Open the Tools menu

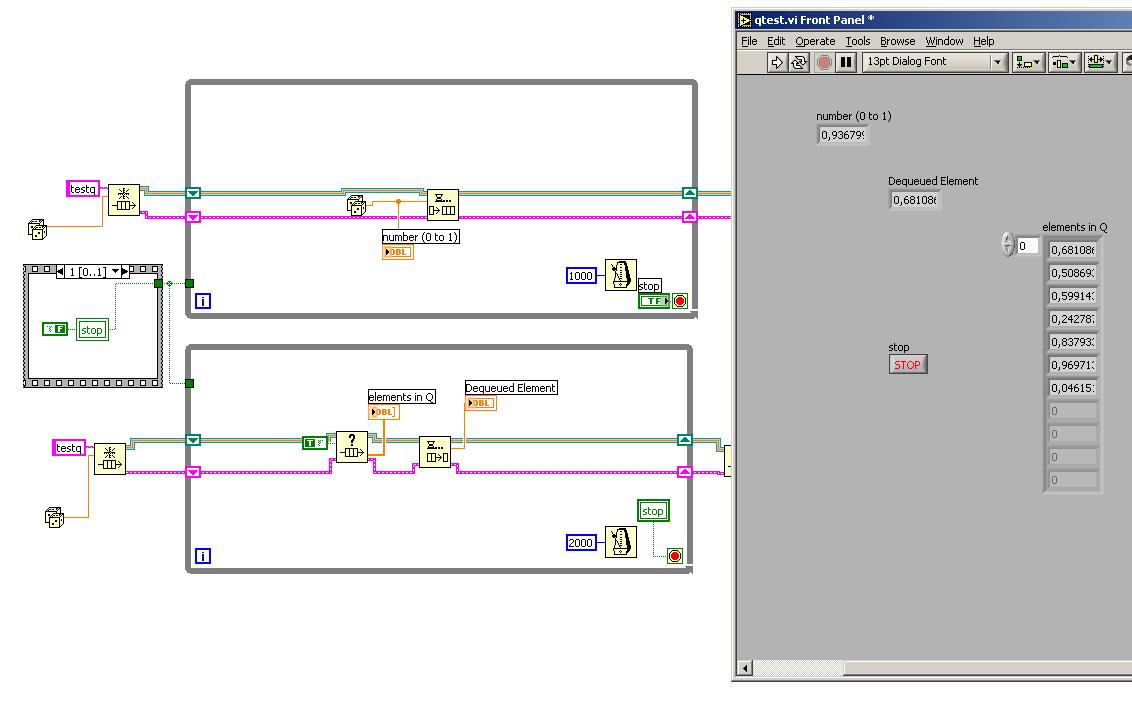858,41
